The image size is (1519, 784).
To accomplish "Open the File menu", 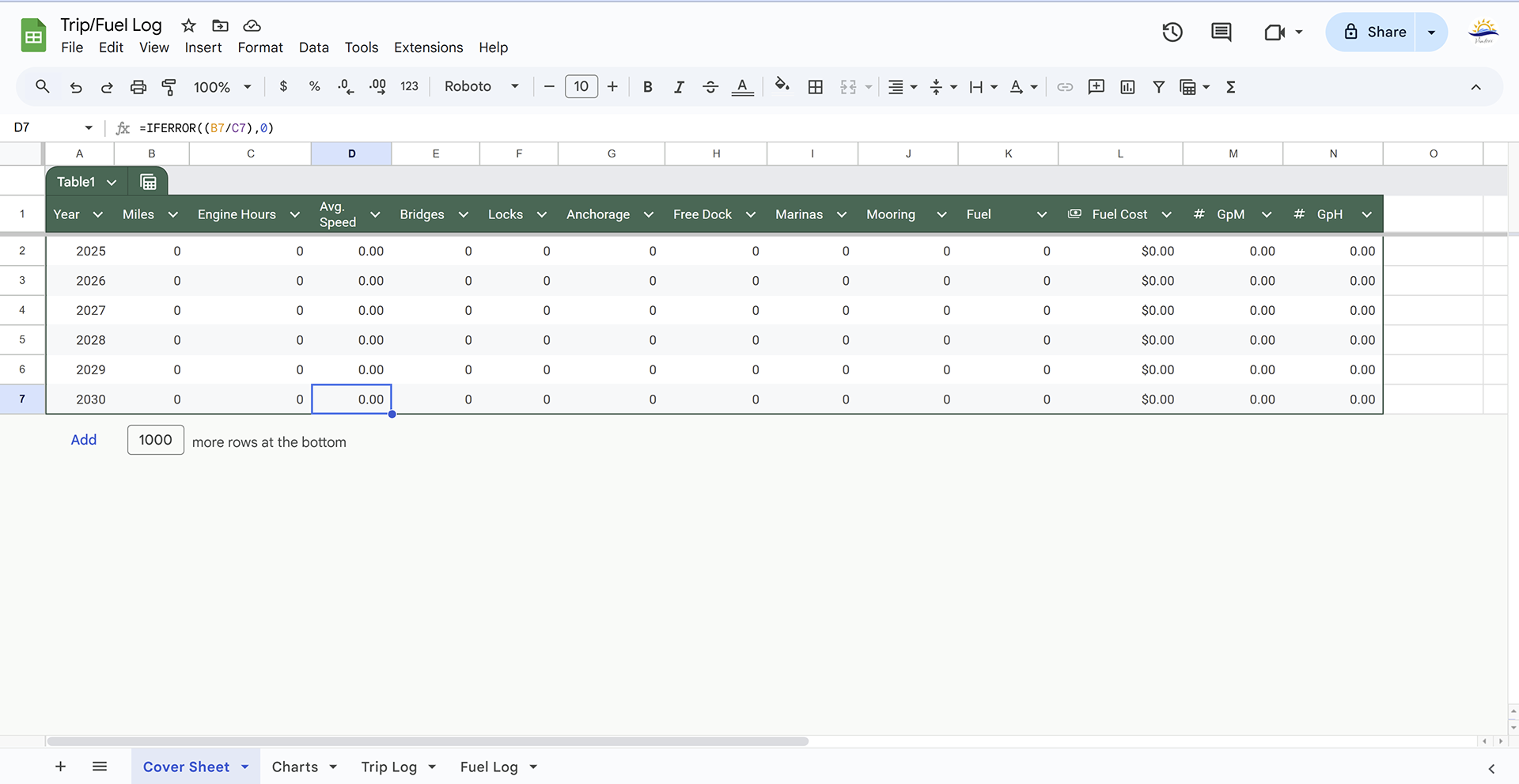I will 72,47.
